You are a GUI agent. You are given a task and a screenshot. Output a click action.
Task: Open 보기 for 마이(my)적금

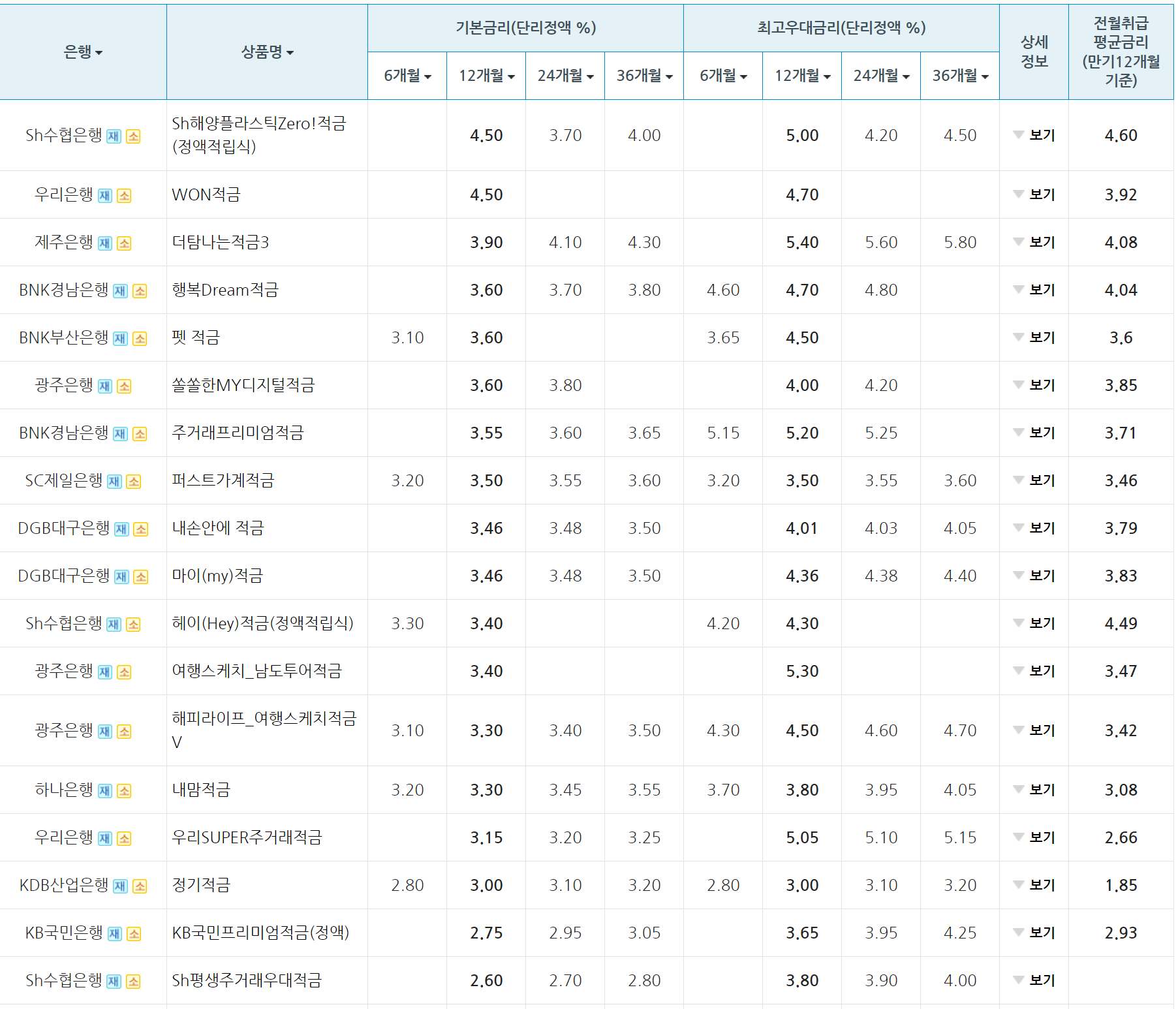tap(1034, 576)
